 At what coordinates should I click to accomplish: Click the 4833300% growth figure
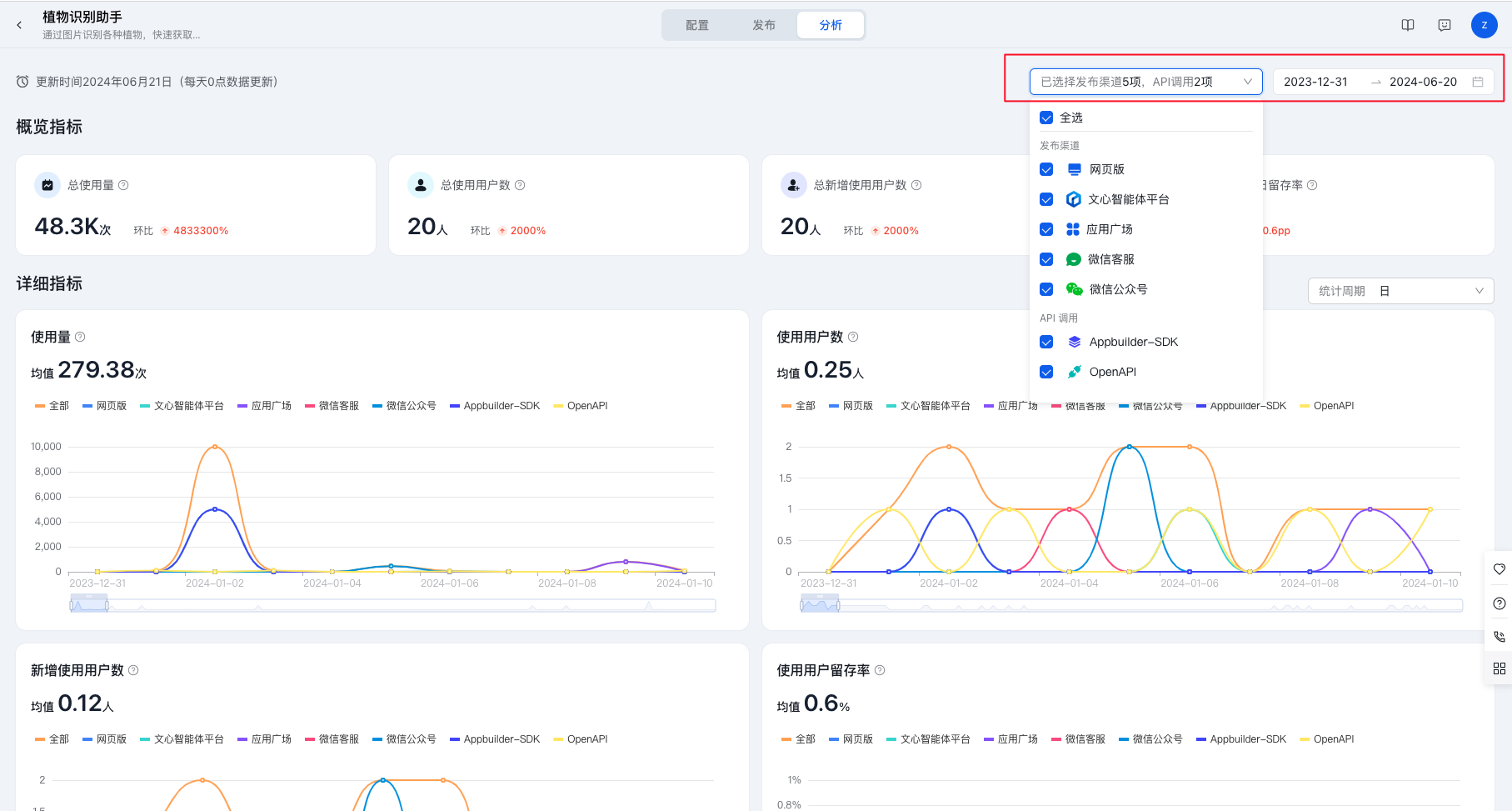(201, 231)
